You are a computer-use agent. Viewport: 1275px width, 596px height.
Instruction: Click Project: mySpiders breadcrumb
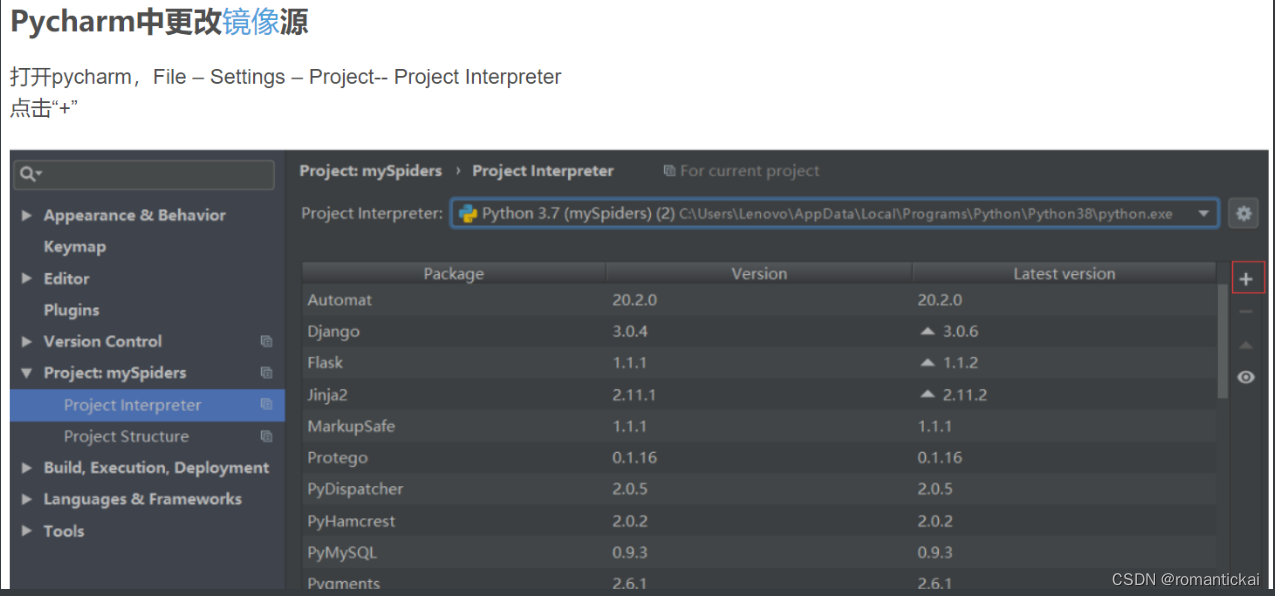370,171
